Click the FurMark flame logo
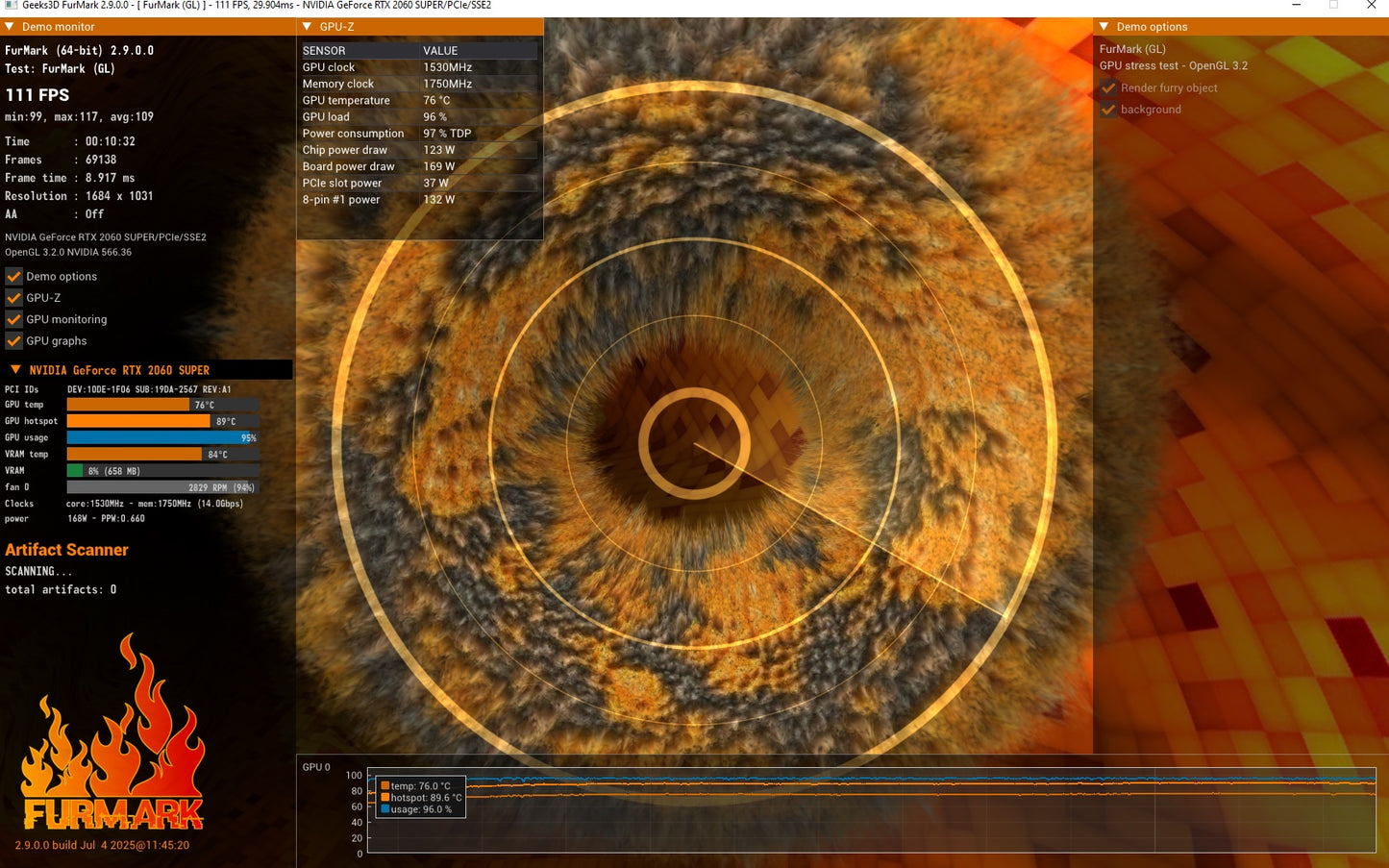Image resolution: width=1389 pixels, height=868 pixels. (x=112, y=732)
